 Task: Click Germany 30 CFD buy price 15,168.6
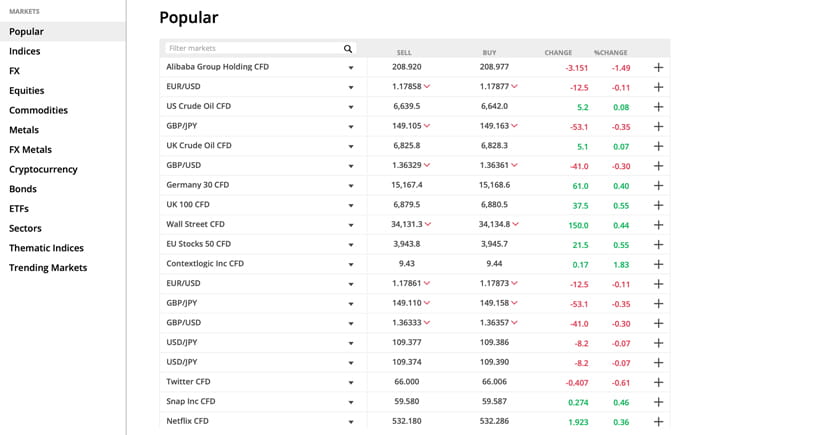(494, 185)
